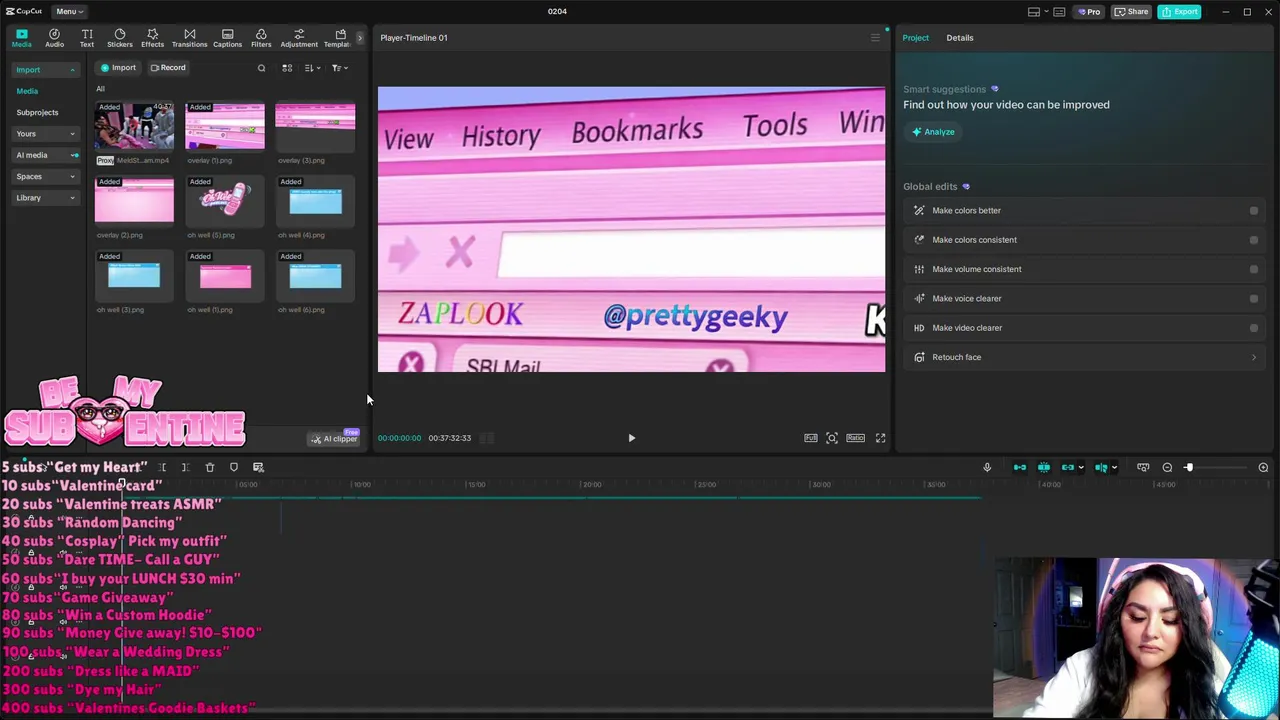Image resolution: width=1280 pixels, height=720 pixels.
Task: Open the Templates tab
Action: (x=340, y=38)
